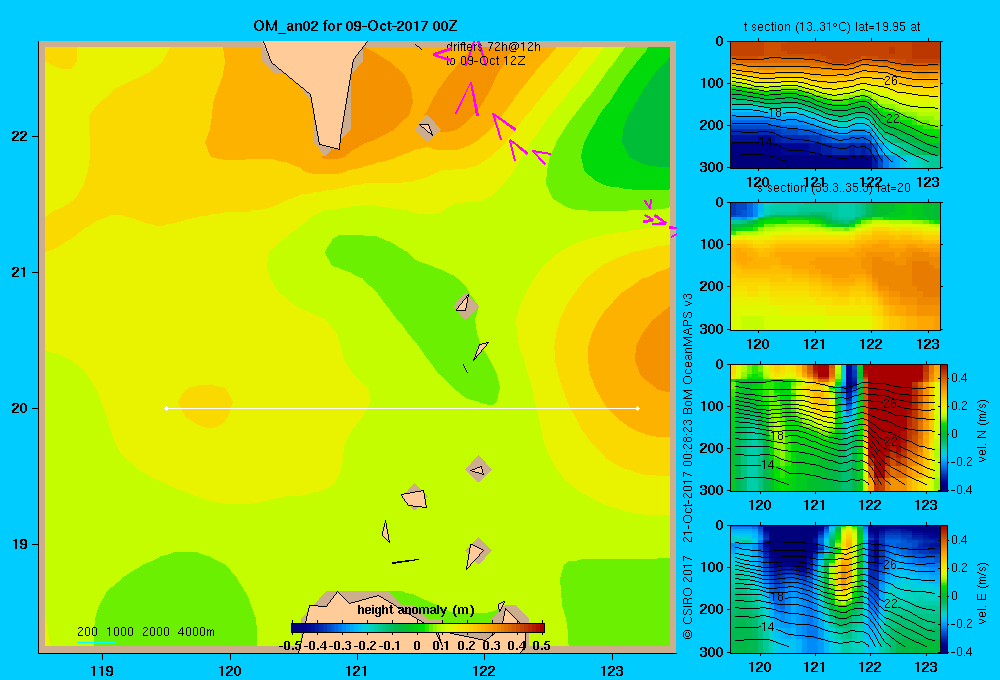Select the 'drifters 72h@12h' annotation text
Viewport: 1000px width, 680px height.
tap(493, 47)
